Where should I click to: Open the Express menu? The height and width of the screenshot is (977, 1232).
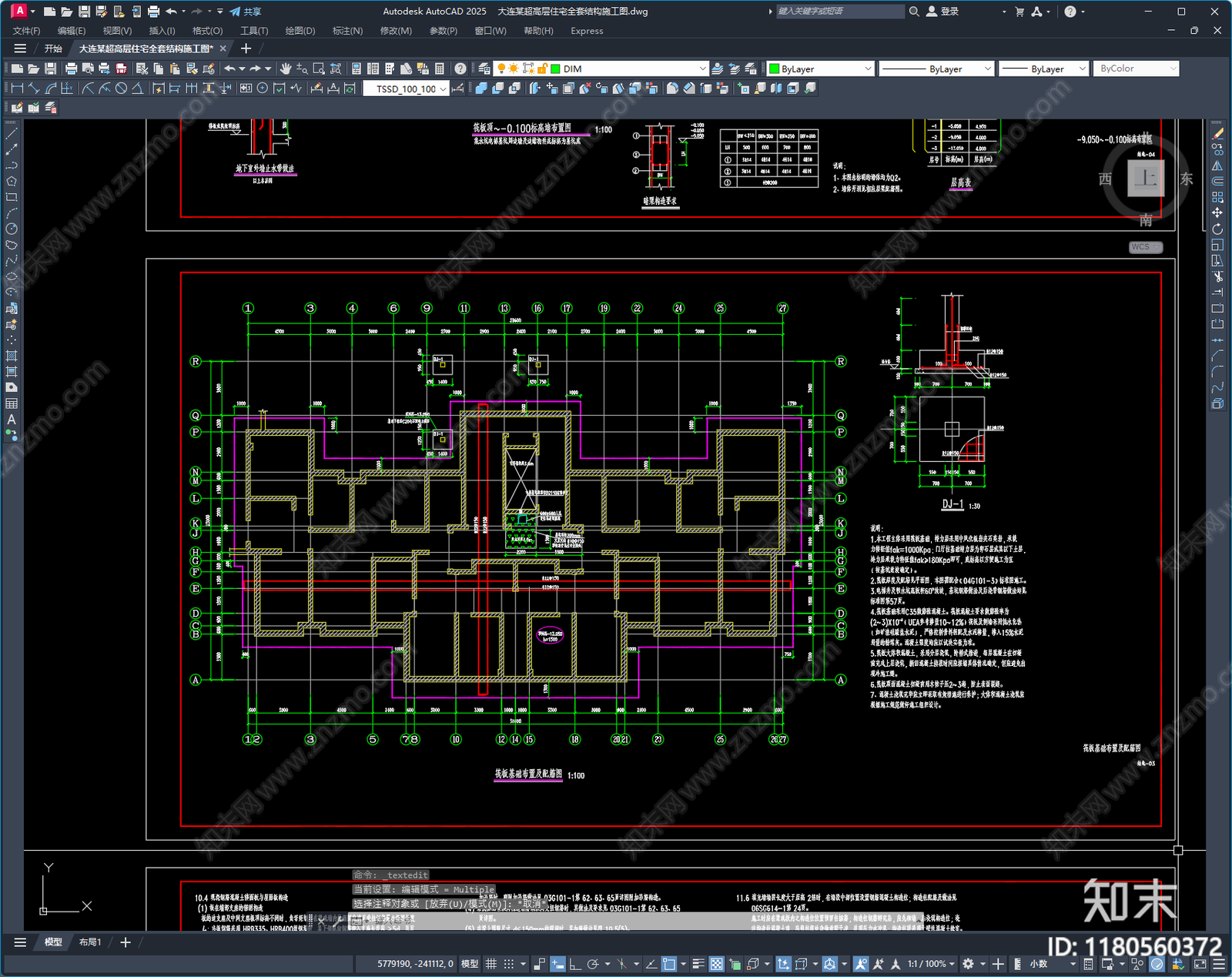click(x=587, y=31)
